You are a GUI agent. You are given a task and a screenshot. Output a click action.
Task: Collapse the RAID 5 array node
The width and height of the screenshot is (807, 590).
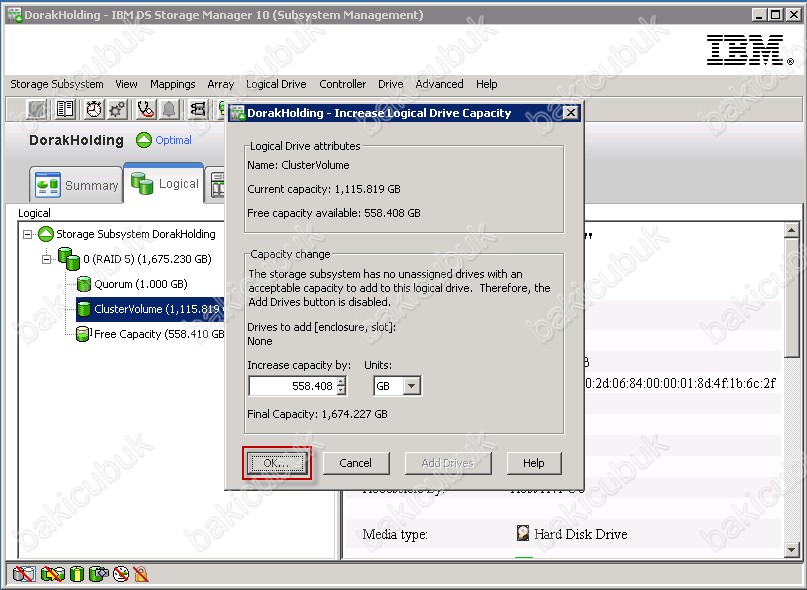46,259
